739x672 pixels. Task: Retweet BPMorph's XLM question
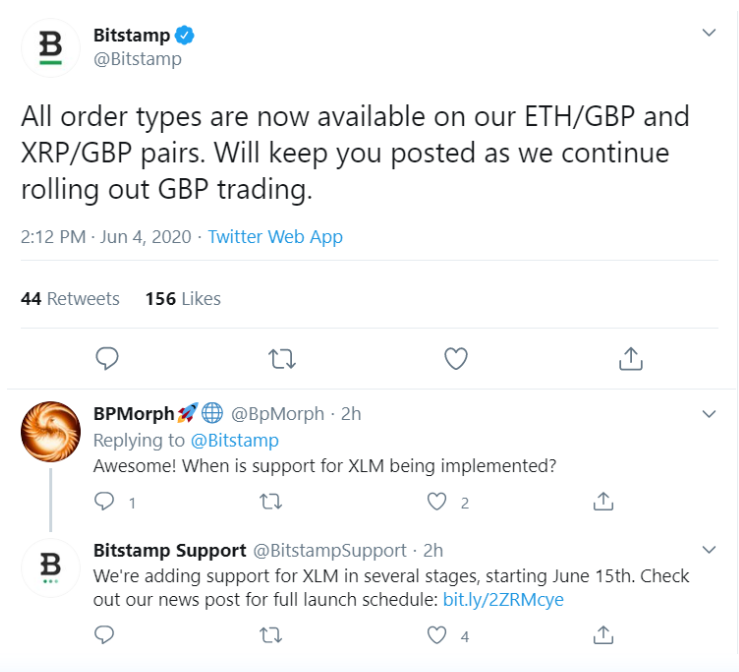[x=271, y=502]
